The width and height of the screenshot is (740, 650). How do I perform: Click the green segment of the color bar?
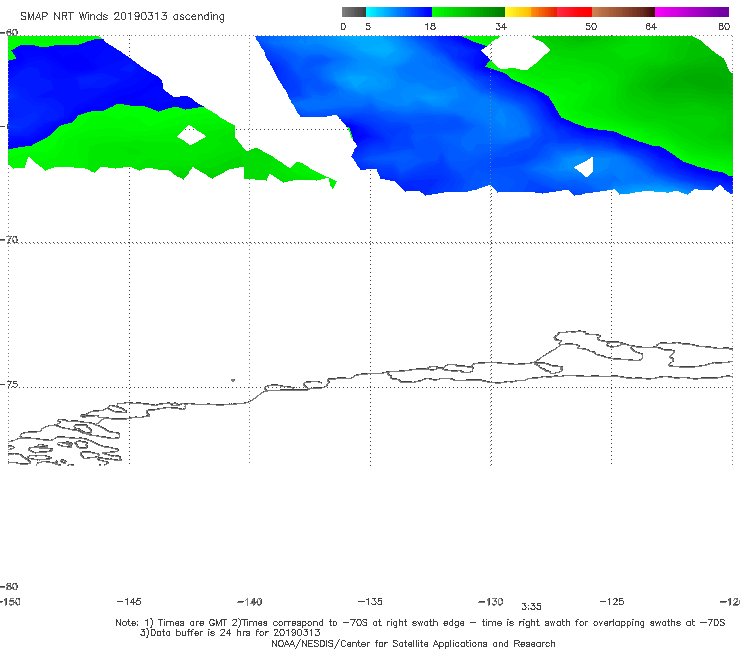coord(468,12)
